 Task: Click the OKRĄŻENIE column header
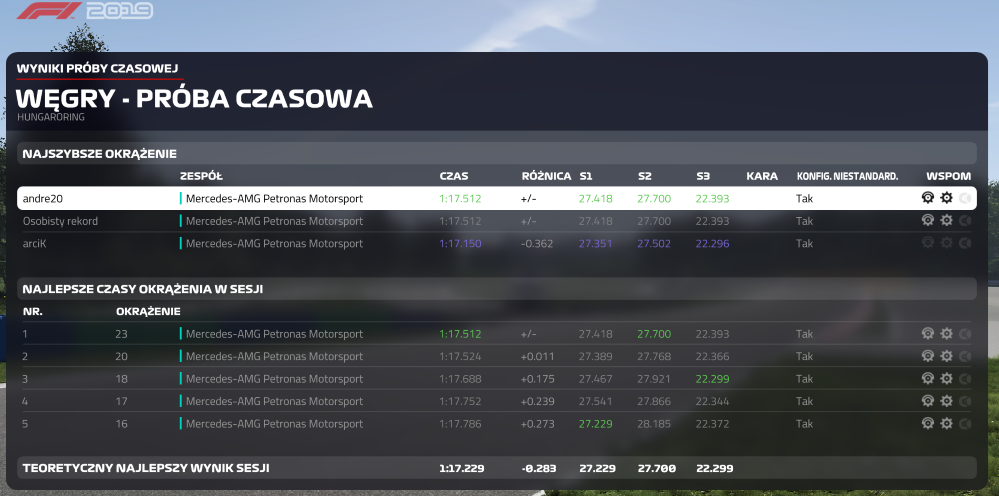[148, 311]
